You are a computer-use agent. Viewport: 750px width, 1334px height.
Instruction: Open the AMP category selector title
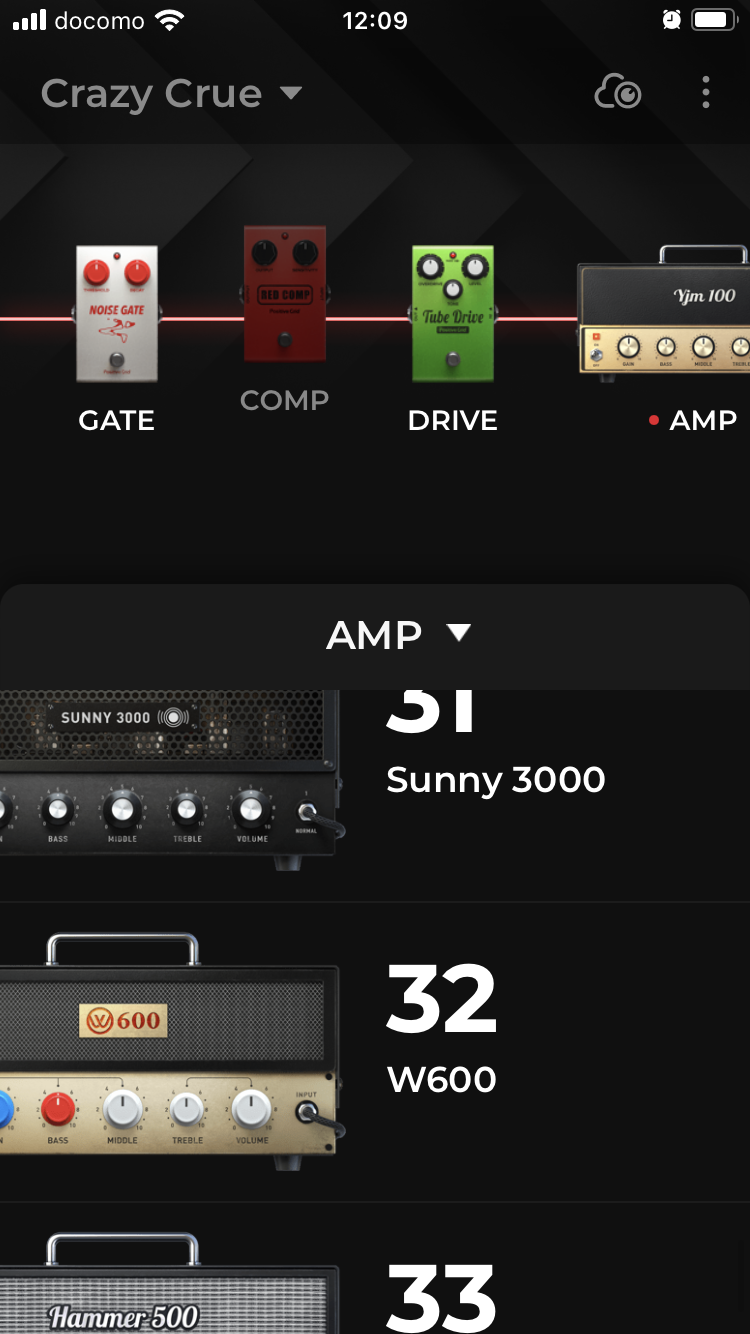[374, 635]
